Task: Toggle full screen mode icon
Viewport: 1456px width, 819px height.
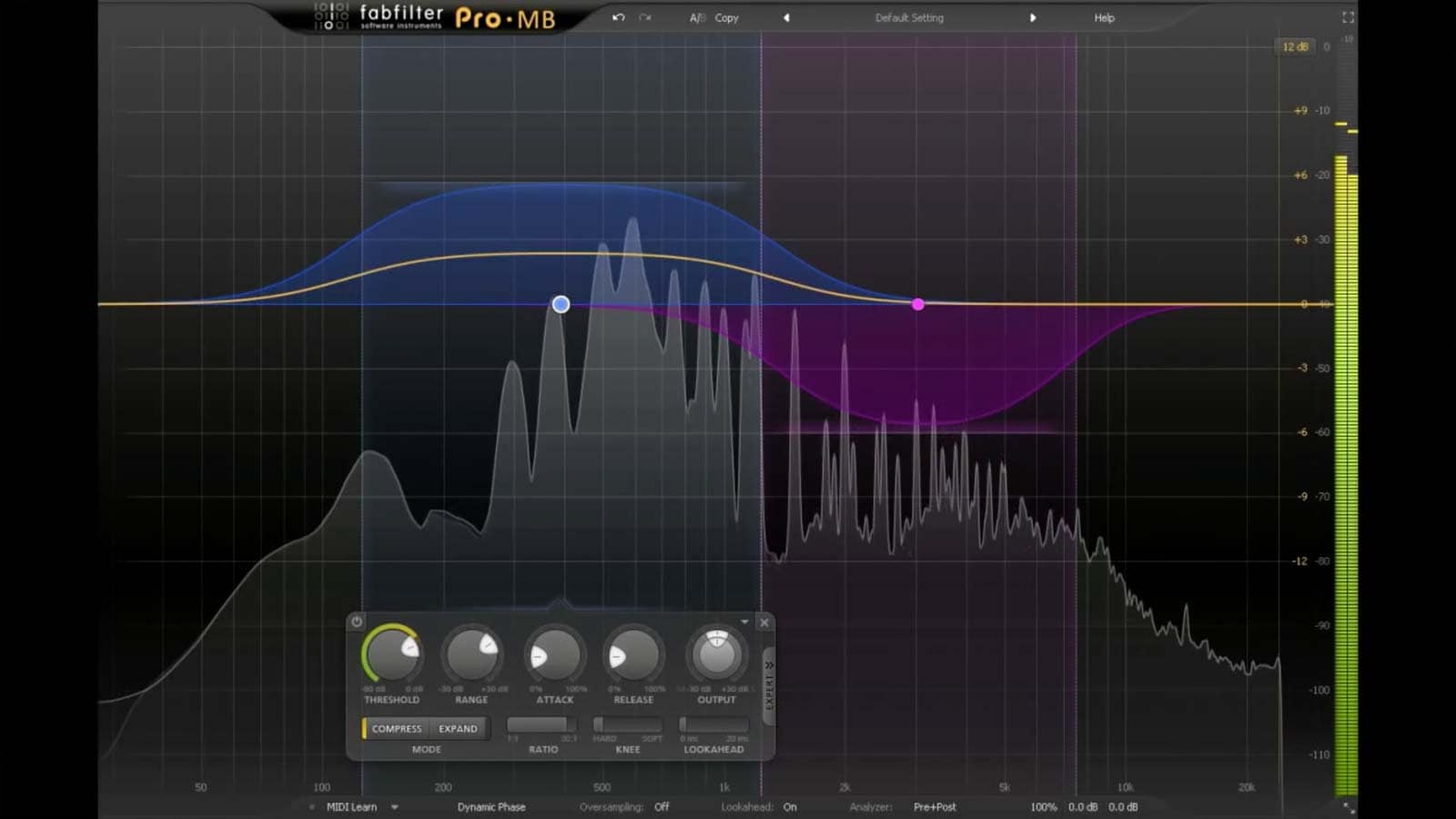Action: click(x=1348, y=17)
